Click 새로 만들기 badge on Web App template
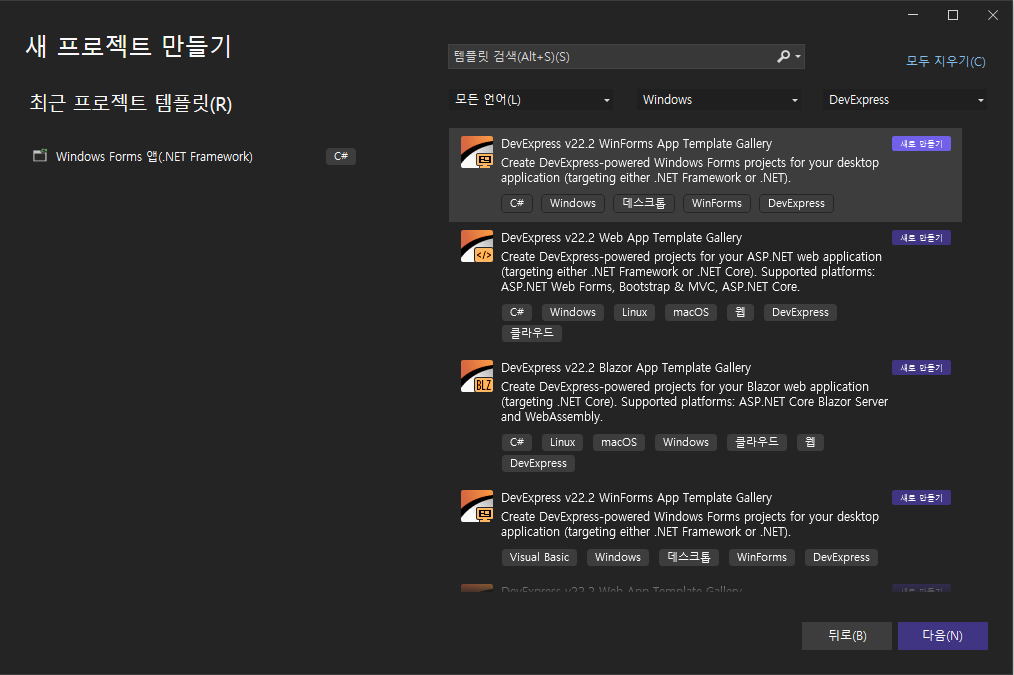 tap(921, 237)
